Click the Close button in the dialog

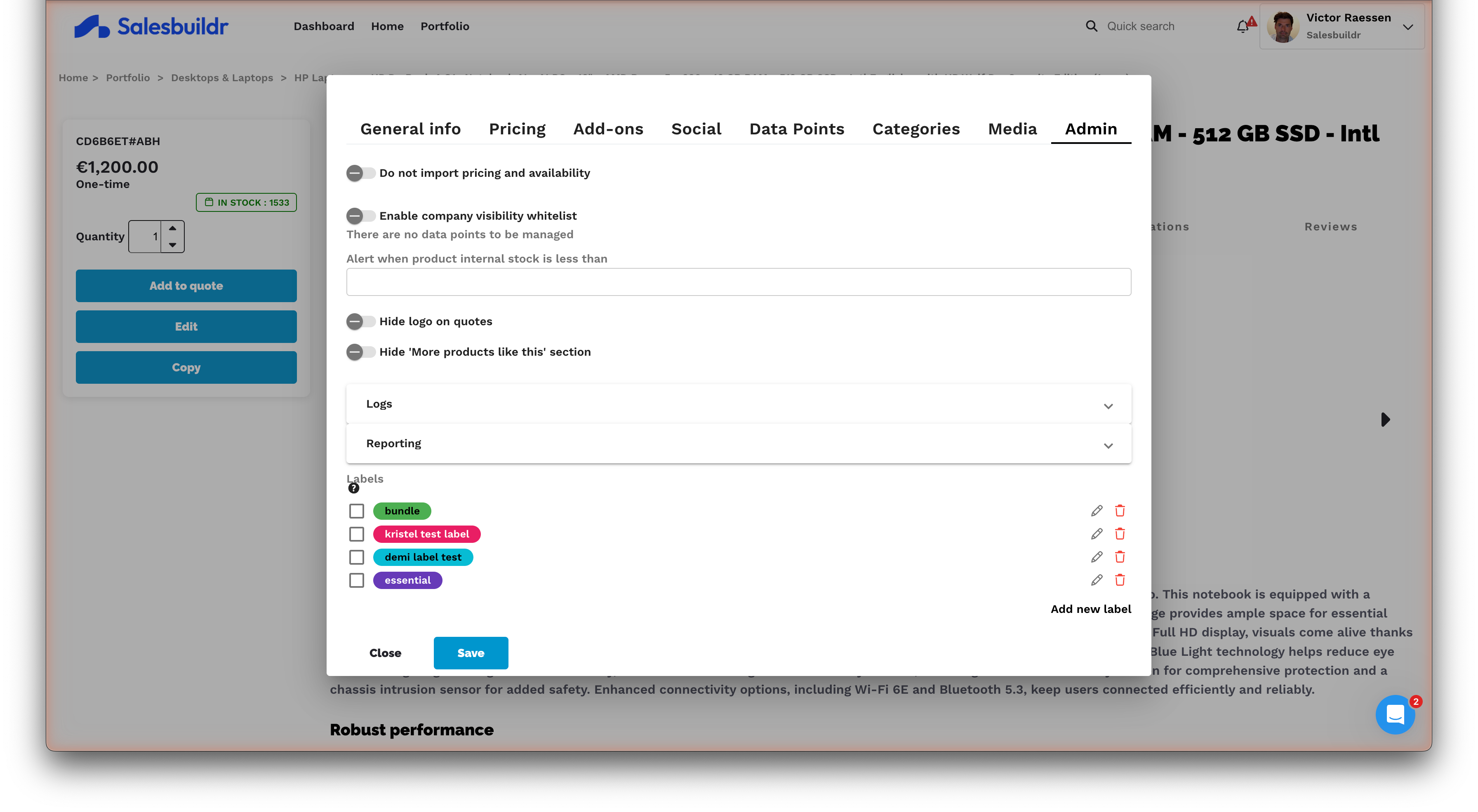click(385, 652)
